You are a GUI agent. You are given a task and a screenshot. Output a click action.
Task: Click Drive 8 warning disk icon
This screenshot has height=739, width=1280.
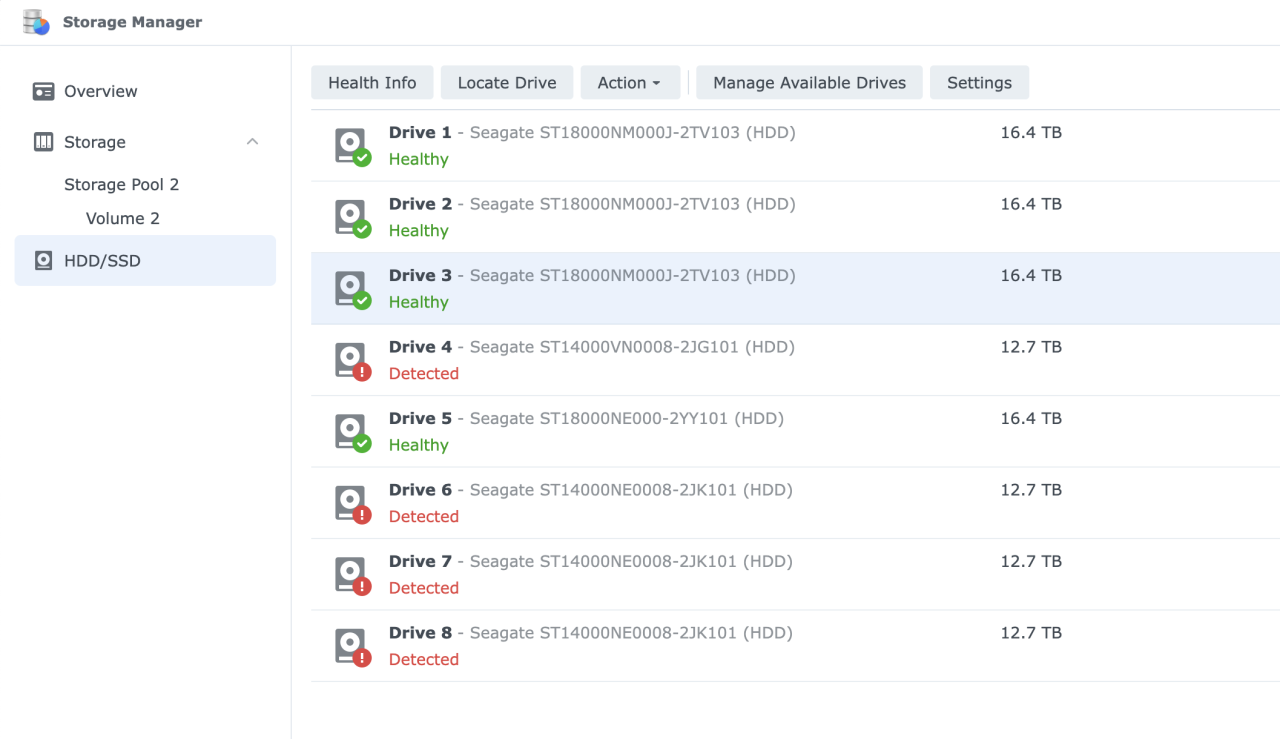(351, 646)
